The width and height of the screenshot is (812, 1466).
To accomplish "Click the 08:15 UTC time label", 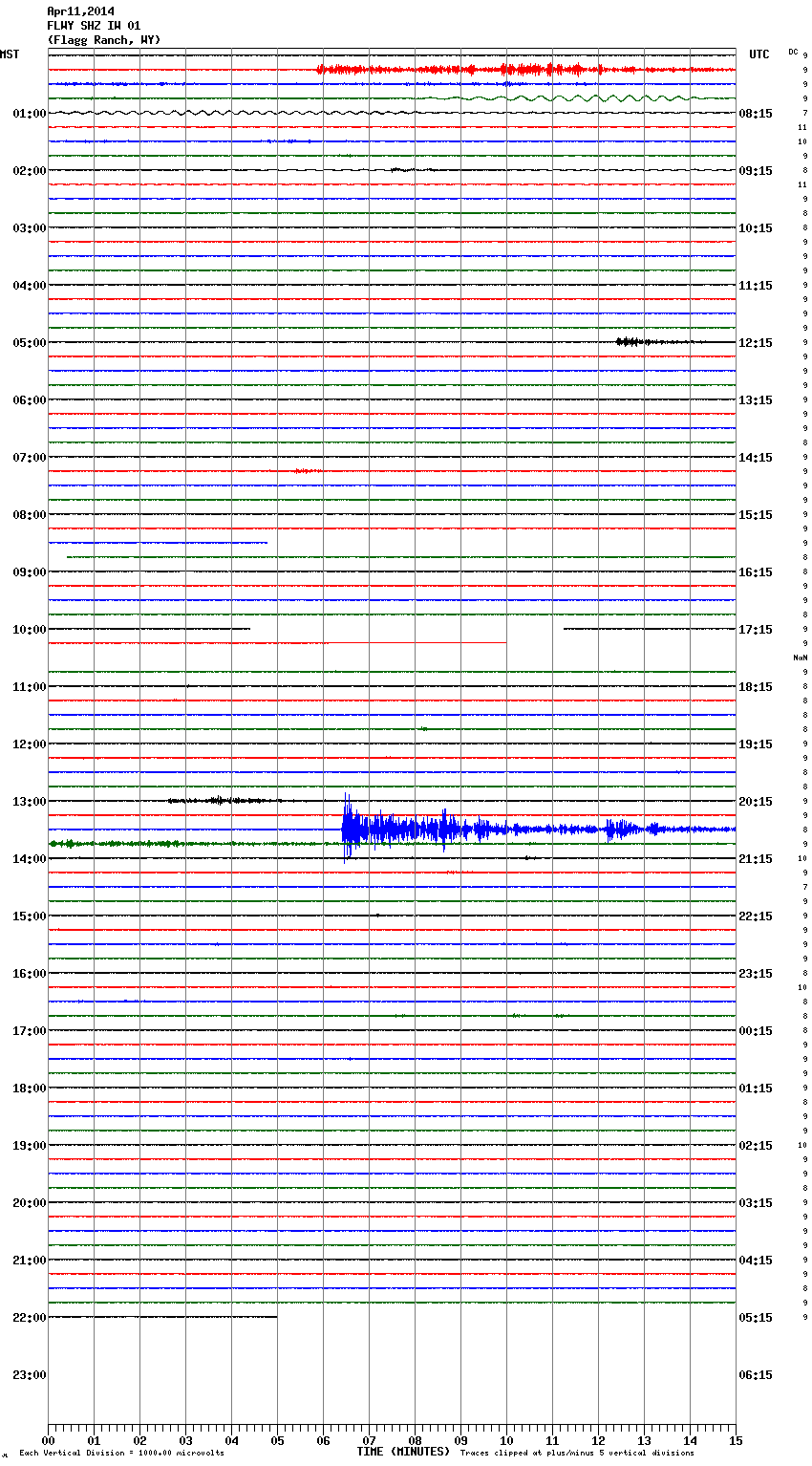I will [x=756, y=114].
